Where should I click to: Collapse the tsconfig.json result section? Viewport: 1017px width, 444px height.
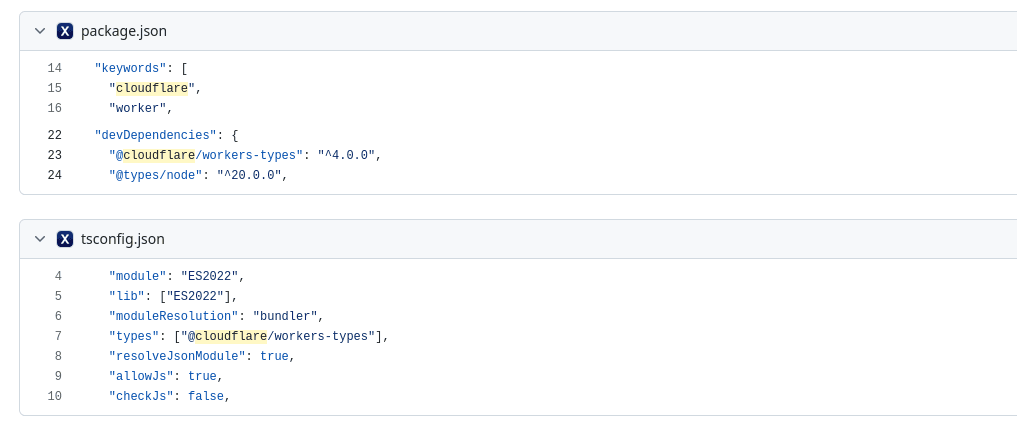[40, 239]
